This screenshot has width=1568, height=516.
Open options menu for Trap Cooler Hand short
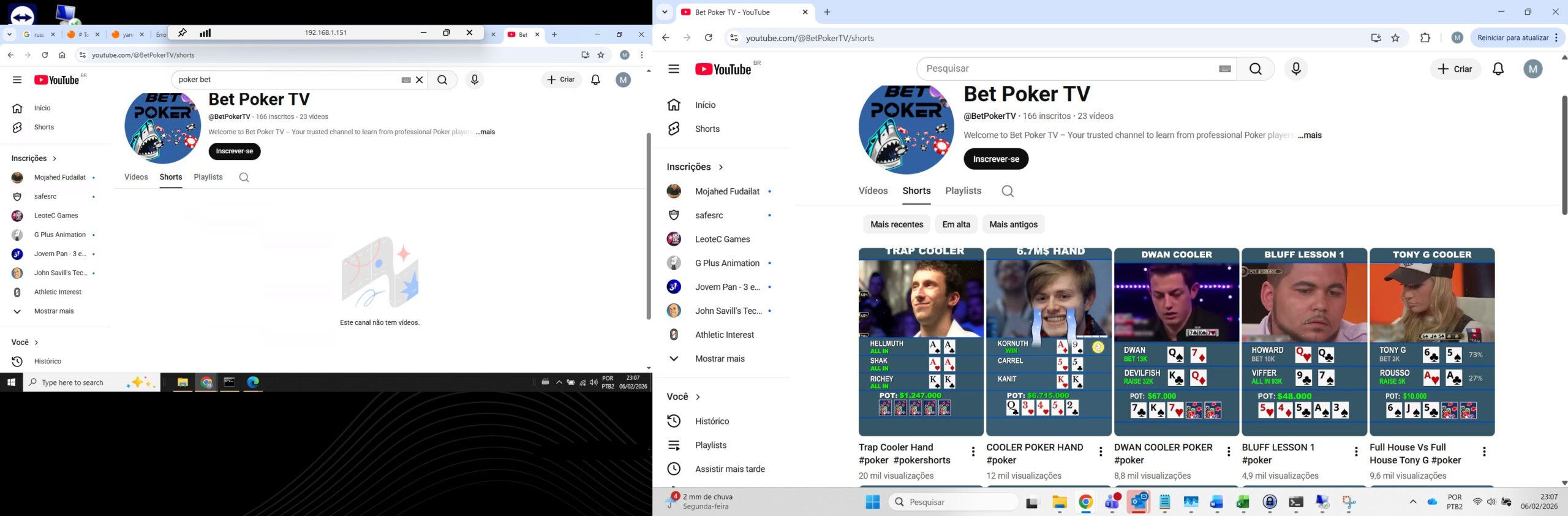point(973,452)
